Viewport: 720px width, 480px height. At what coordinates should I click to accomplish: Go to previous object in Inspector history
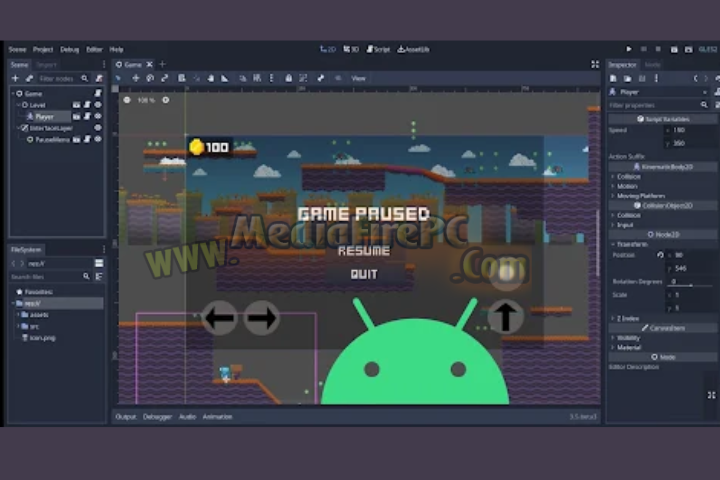pyautogui.click(x=695, y=79)
